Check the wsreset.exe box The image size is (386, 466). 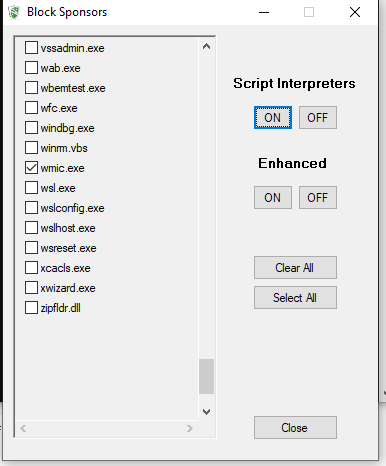point(31,248)
